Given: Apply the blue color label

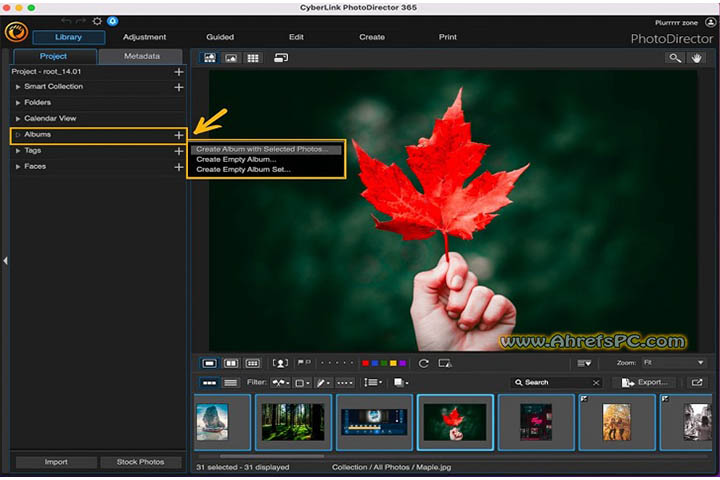Looking at the screenshot, I should pos(375,363).
